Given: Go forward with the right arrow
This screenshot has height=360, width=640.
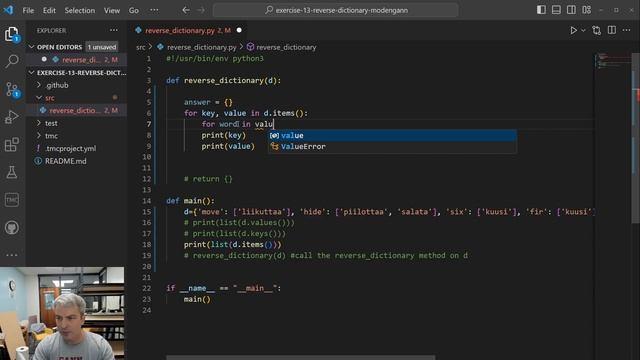Looking at the screenshot, I should pyautogui.click(x=201, y=10).
